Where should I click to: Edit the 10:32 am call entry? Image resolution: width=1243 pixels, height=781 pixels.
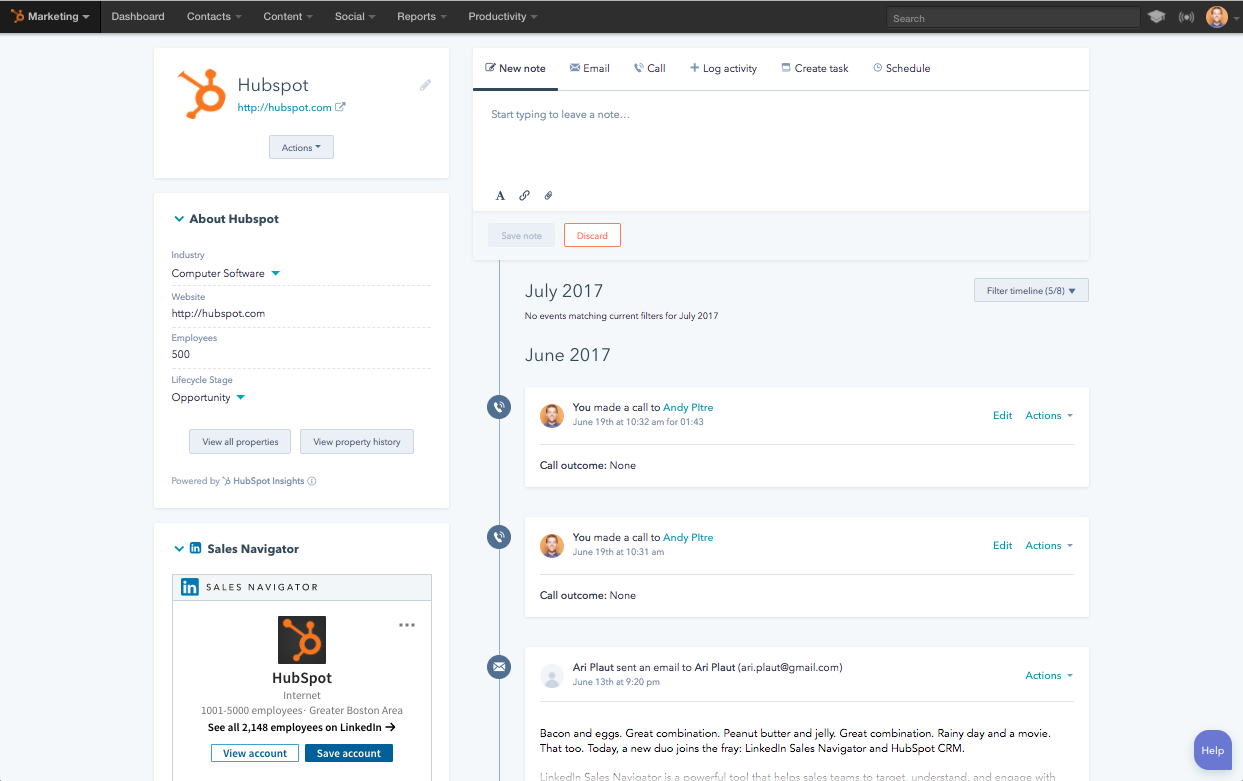[1002, 415]
